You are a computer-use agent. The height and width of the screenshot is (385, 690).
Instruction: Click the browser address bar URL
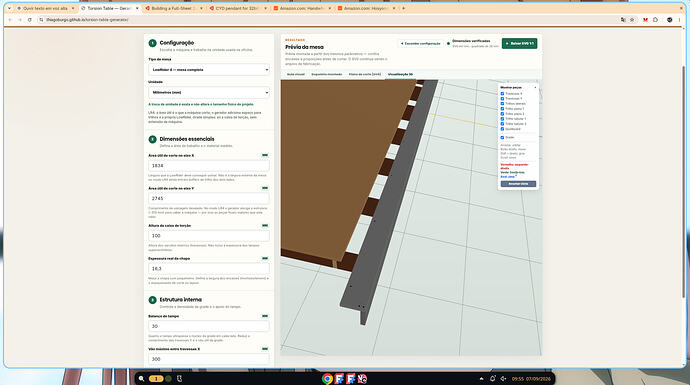[x=87, y=20]
